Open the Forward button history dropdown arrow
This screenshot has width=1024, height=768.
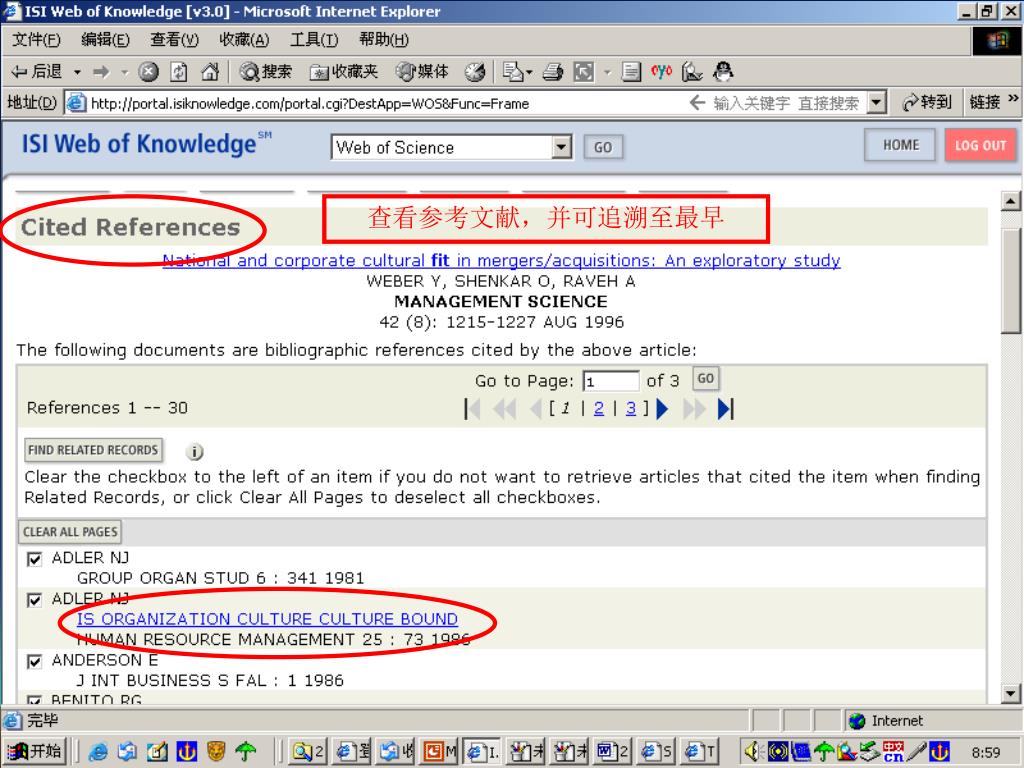click(125, 72)
